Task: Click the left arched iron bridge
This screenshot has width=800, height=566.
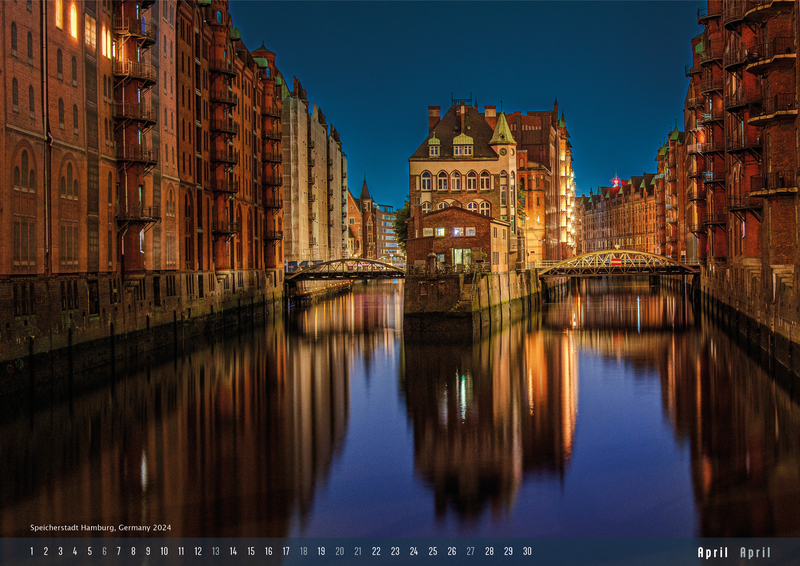Action: [344, 268]
